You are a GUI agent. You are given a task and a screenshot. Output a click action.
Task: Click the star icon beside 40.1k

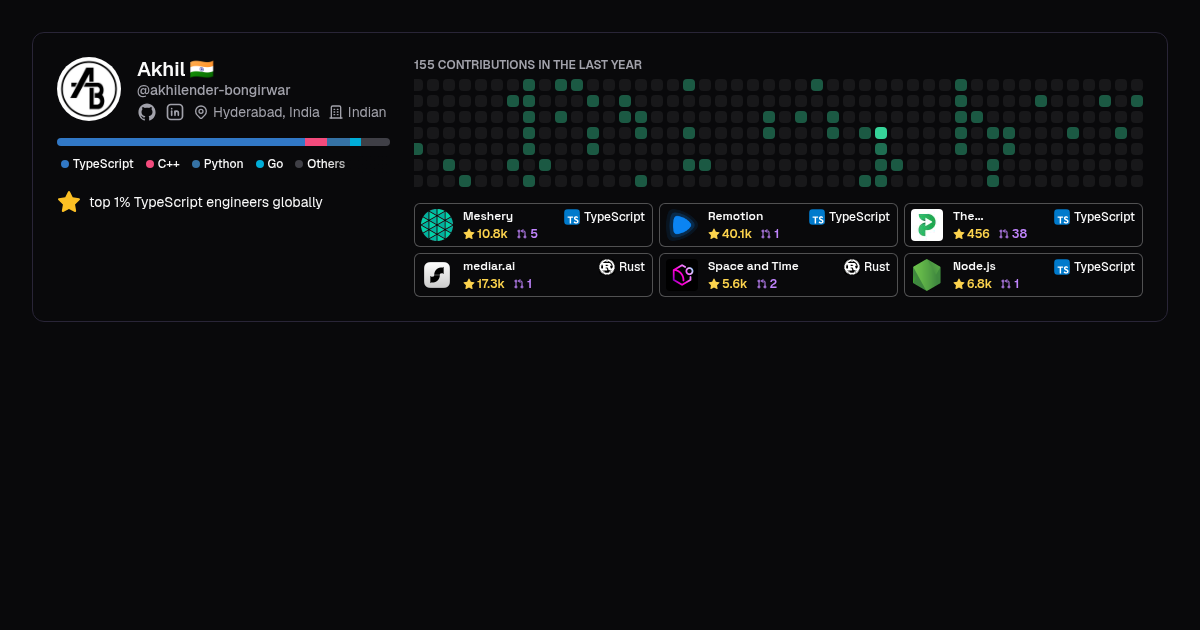[714, 234]
